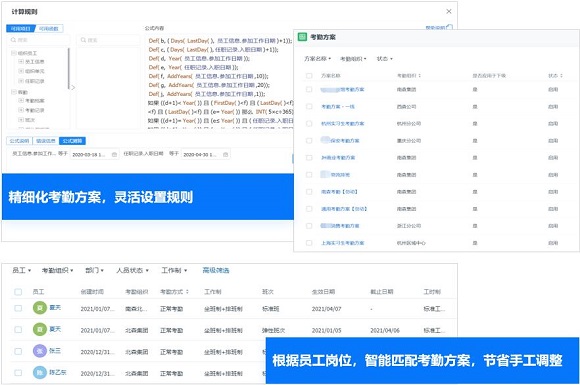Image resolution: width=580 pixels, height=385 pixels.
Task: Click the green avatar of 夏天 dated 2021/04/07
Action: (40, 308)
